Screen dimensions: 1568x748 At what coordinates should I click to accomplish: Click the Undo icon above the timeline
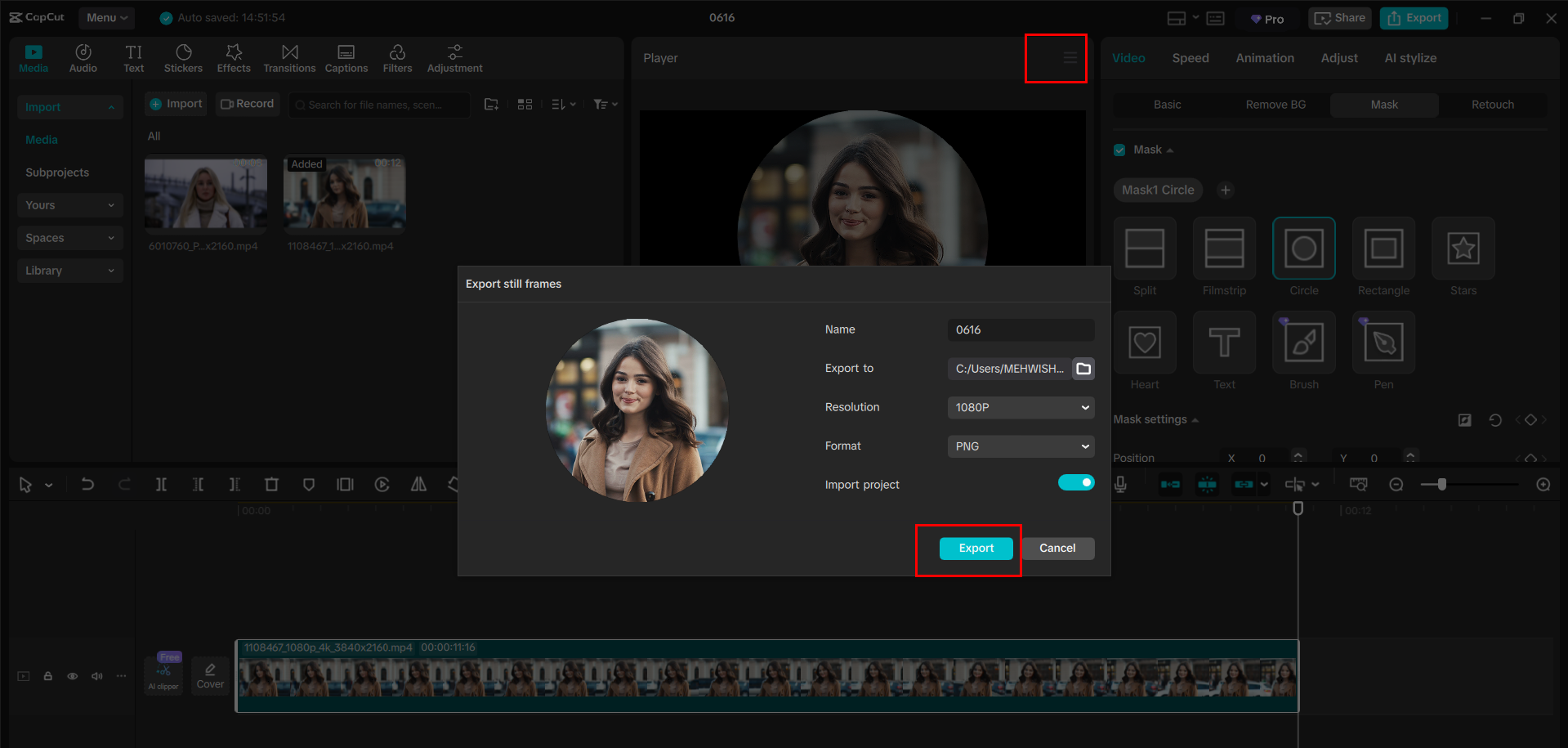tap(87, 484)
